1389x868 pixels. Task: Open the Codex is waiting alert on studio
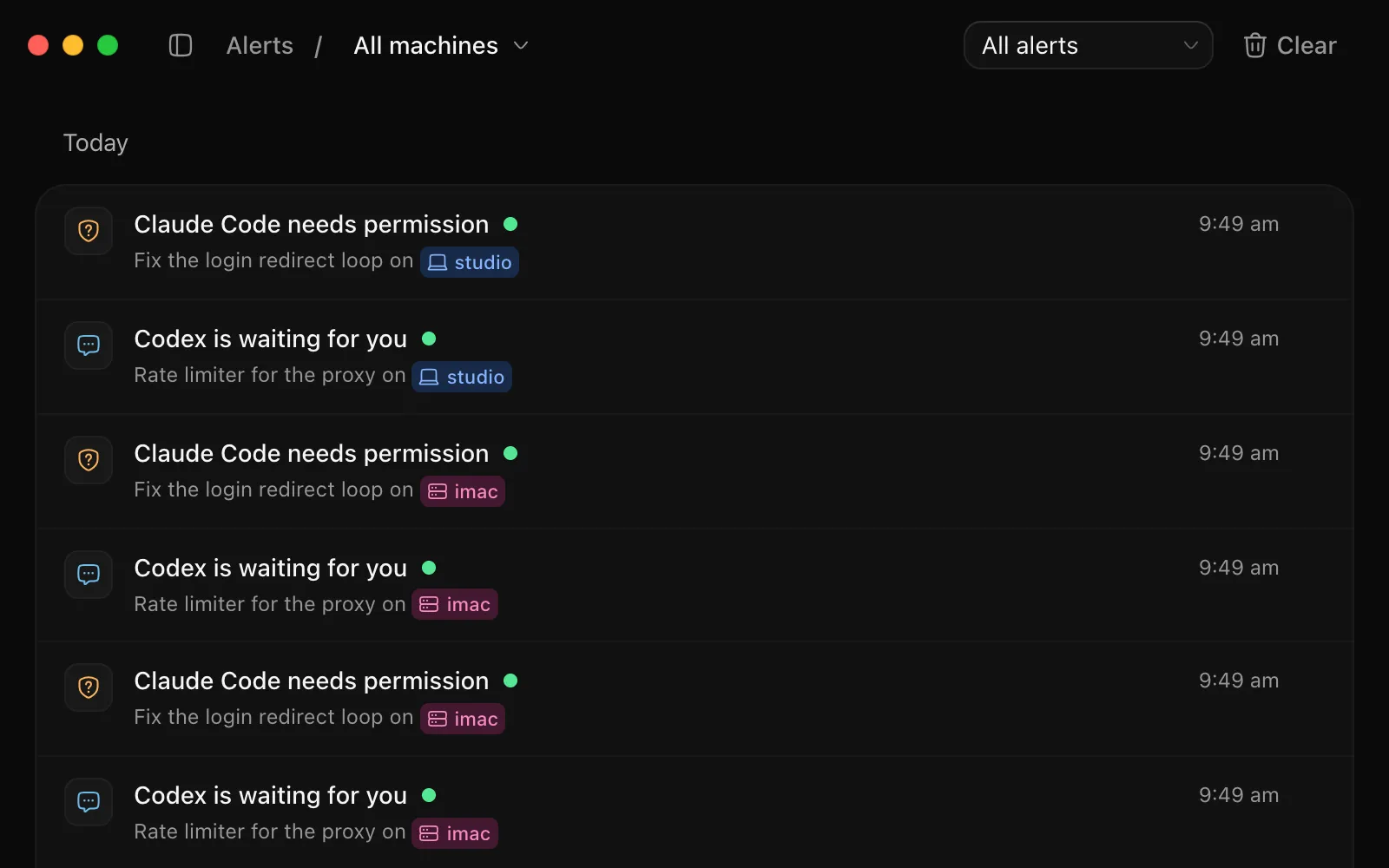(x=694, y=357)
